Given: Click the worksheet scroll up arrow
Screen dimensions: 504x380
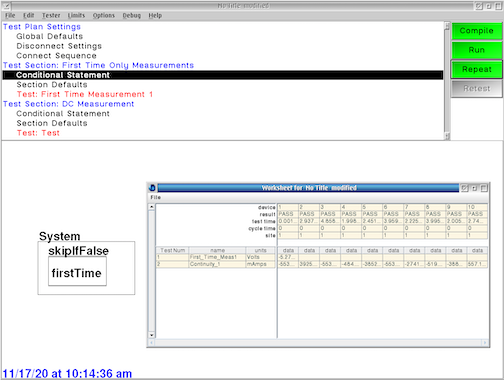Looking at the screenshot, I should click(152, 207).
